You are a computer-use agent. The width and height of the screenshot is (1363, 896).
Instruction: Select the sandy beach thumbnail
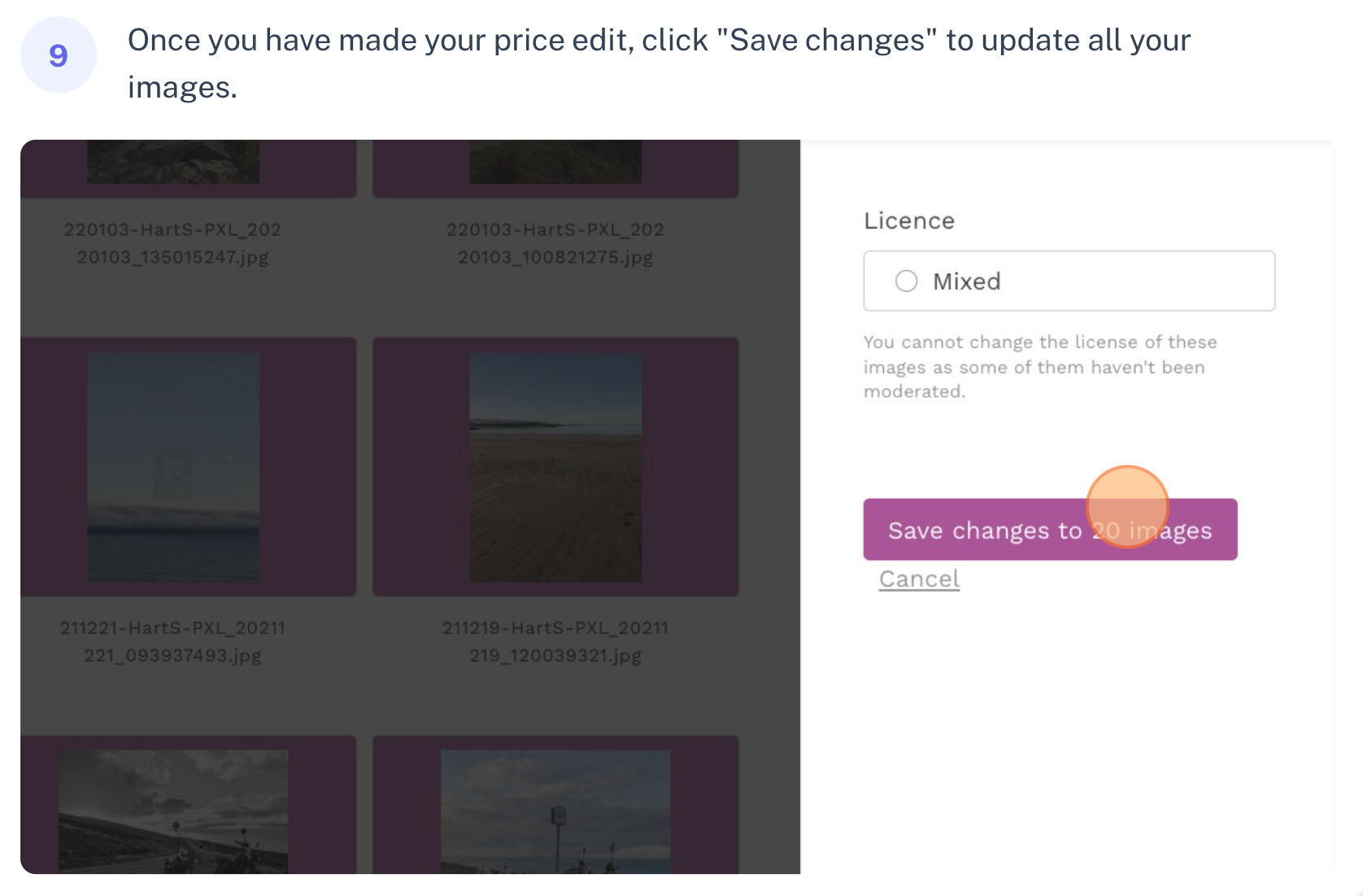[x=555, y=467]
